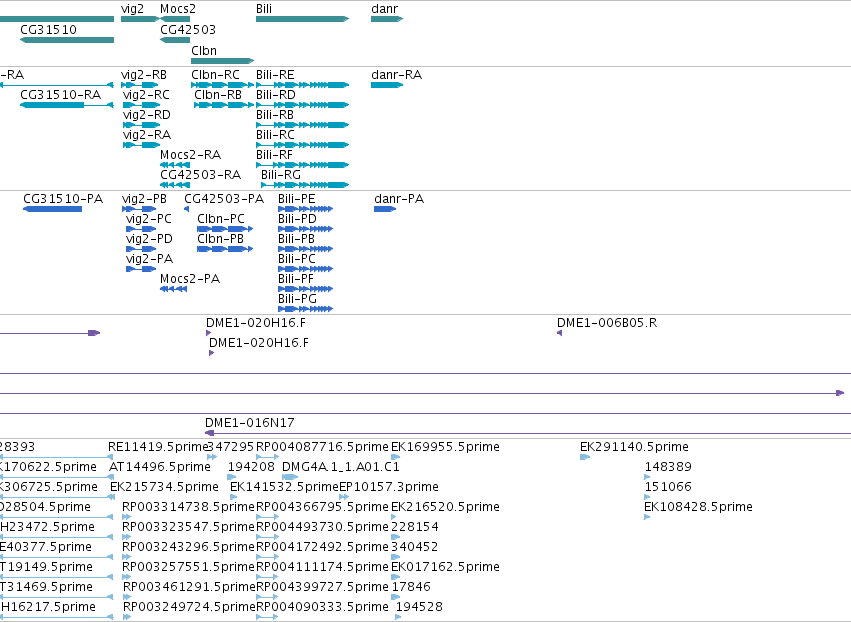Select protein vig2-PB

click(139, 209)
